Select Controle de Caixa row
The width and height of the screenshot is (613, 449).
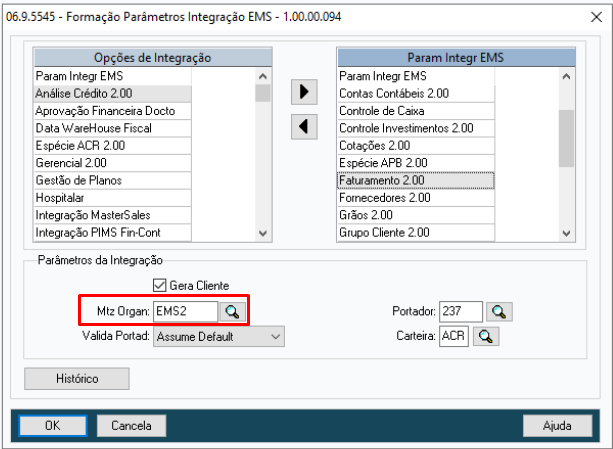pyautogui.click(x=416, y=111)
